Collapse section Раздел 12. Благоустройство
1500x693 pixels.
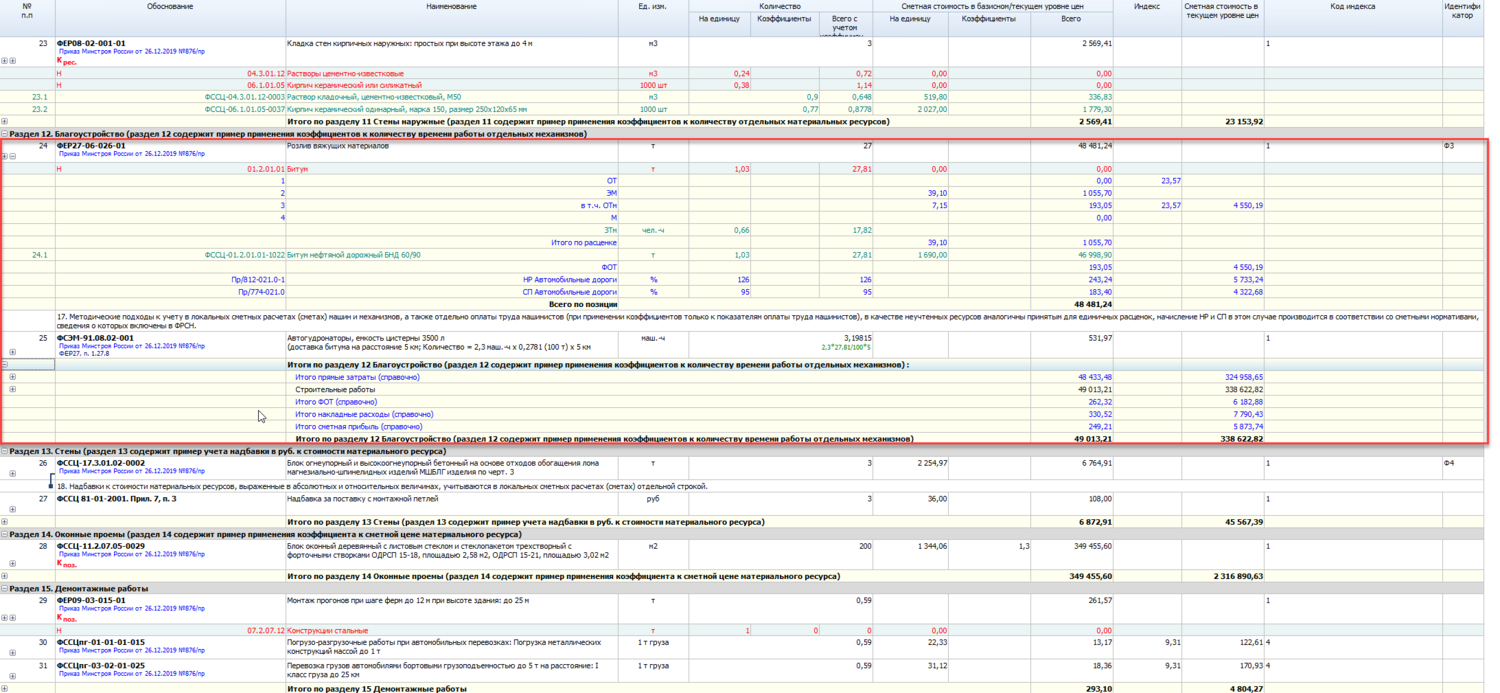tap(5, 134)
